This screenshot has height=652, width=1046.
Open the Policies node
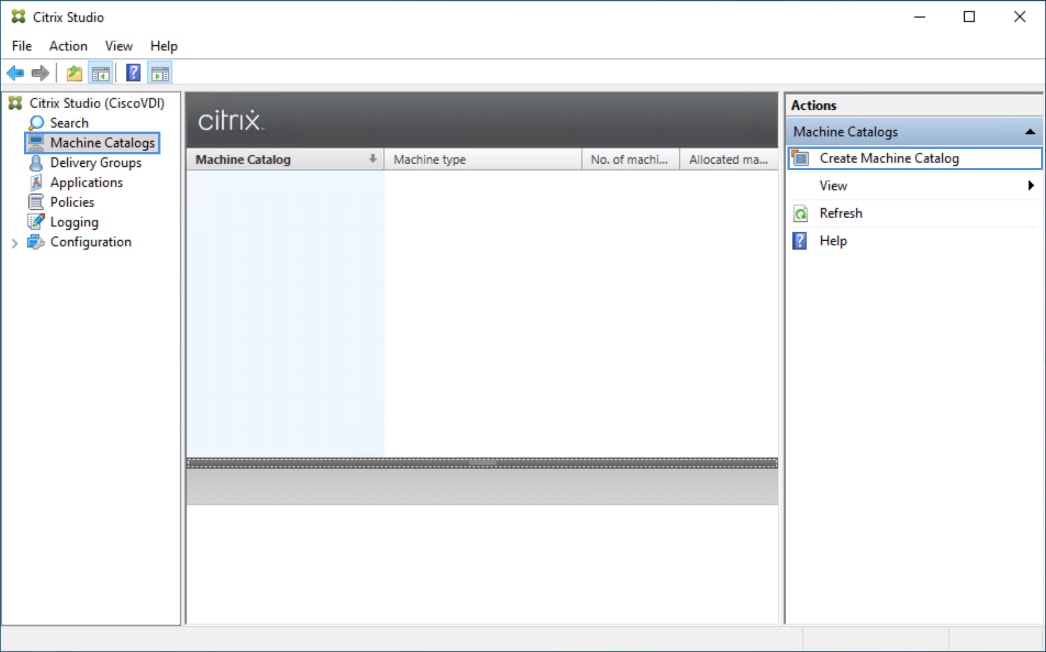coord(72,202)
